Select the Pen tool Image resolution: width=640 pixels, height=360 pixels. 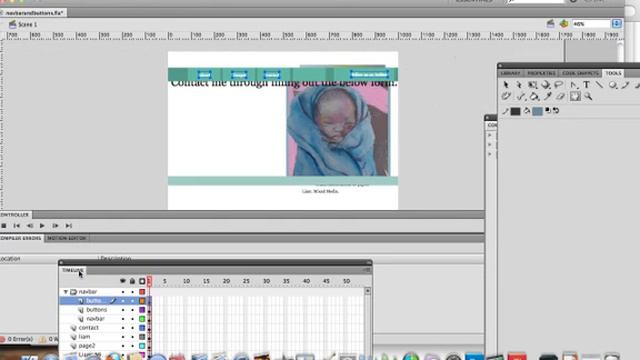pos(574,84)
